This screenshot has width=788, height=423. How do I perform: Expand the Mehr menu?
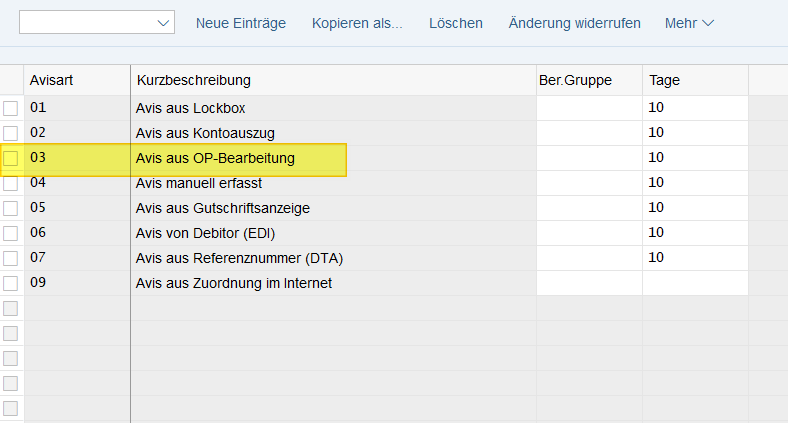(689, 23)
